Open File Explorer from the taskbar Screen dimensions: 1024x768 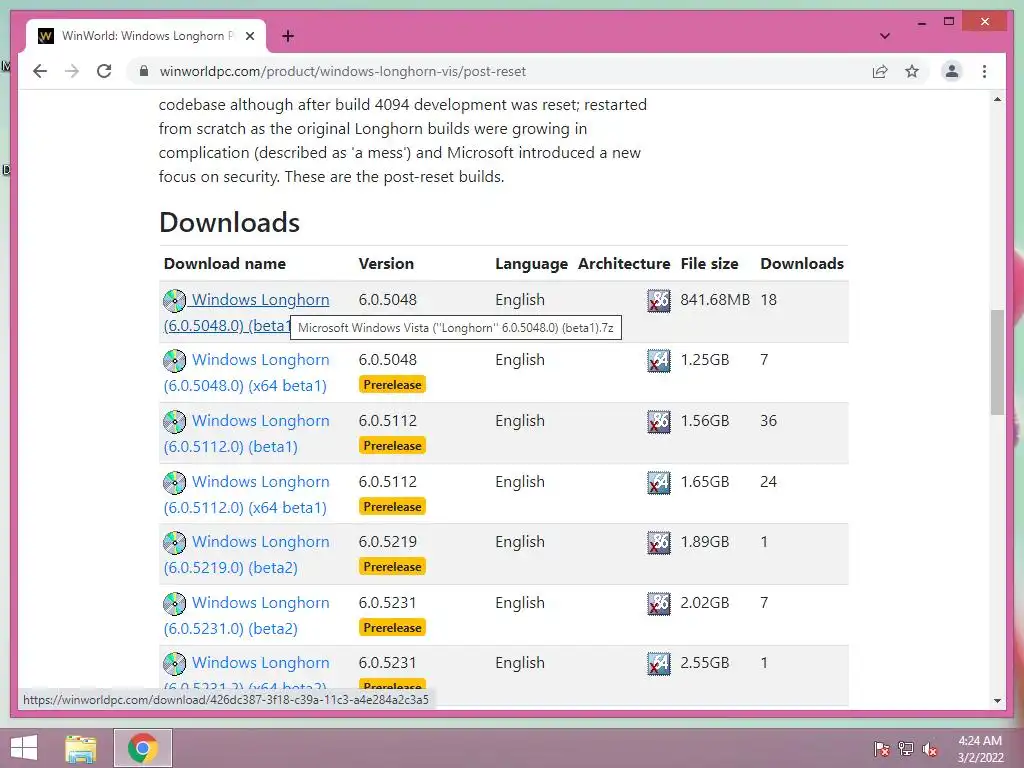[81, 748]
